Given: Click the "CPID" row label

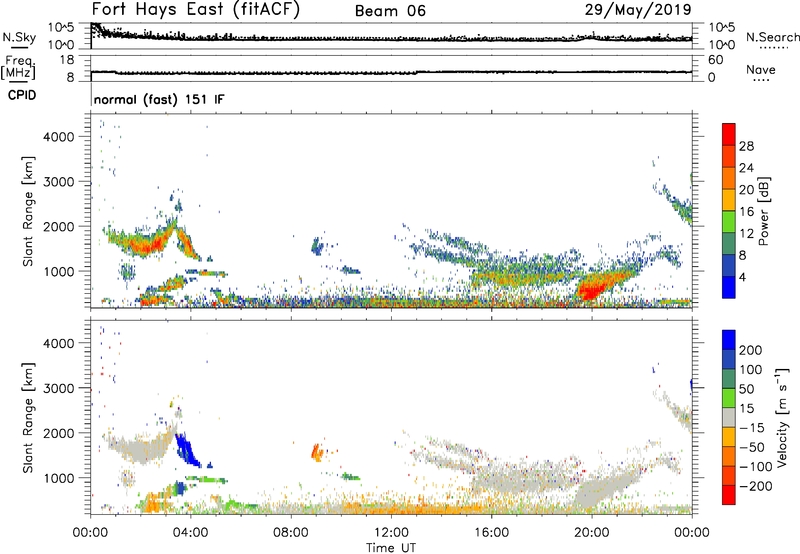Looking at the screenshot, I should click(22, 95).
